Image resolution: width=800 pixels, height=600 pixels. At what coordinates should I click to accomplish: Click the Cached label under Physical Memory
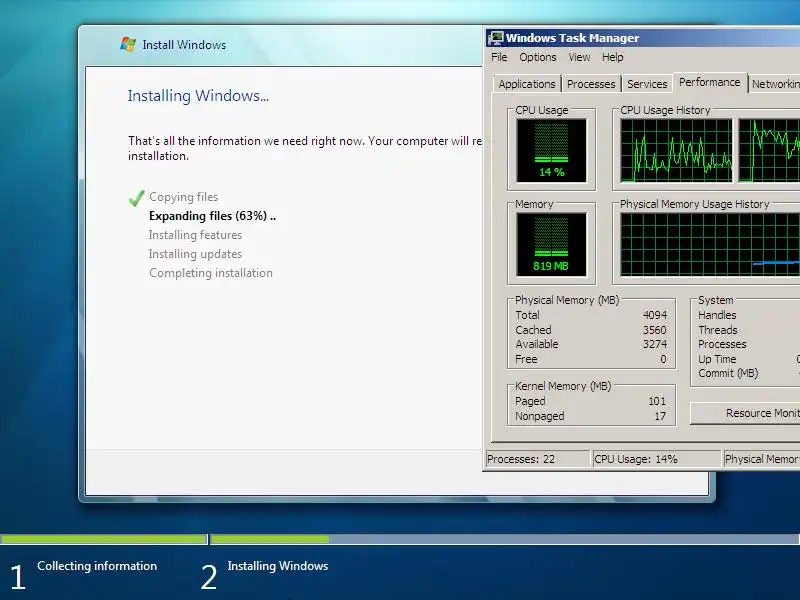pos(533,330)
